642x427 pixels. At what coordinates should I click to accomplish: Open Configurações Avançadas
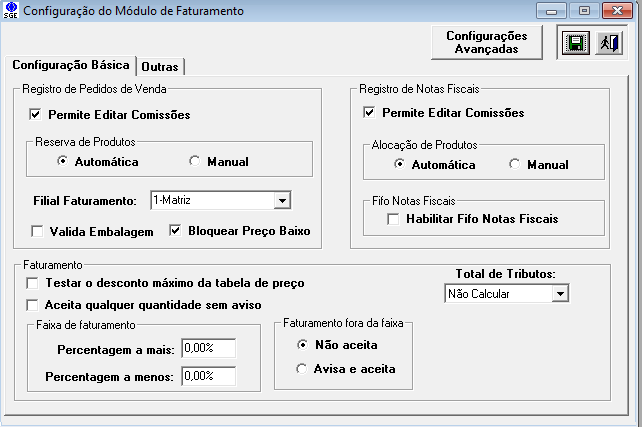coord(486,42)
